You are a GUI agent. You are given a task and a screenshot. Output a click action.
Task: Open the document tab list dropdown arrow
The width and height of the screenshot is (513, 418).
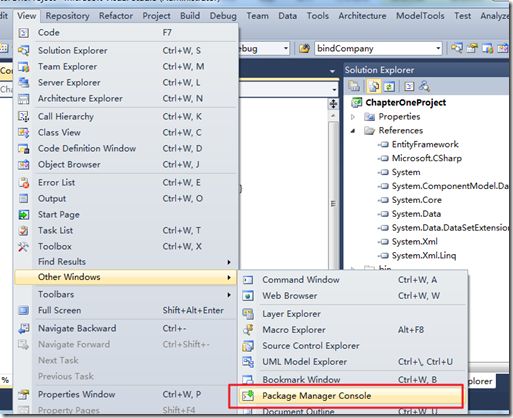[x=332, y=71]
